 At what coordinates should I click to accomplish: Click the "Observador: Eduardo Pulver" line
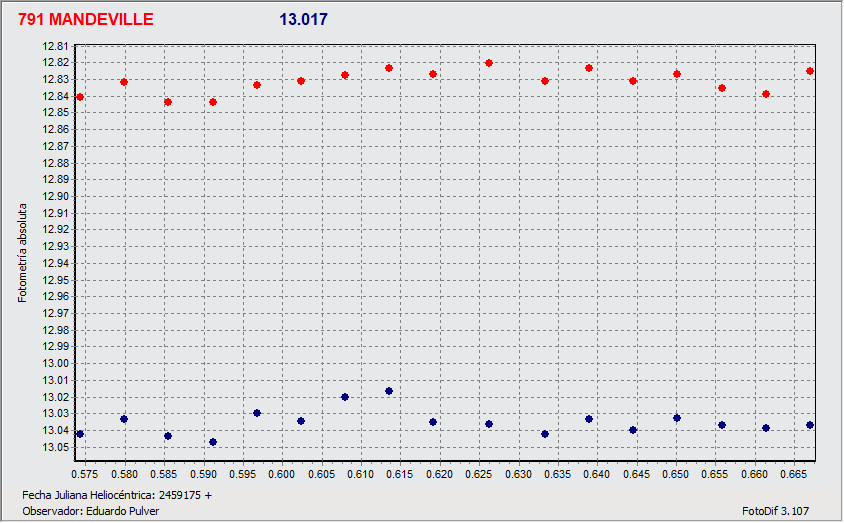coord(90,511)
